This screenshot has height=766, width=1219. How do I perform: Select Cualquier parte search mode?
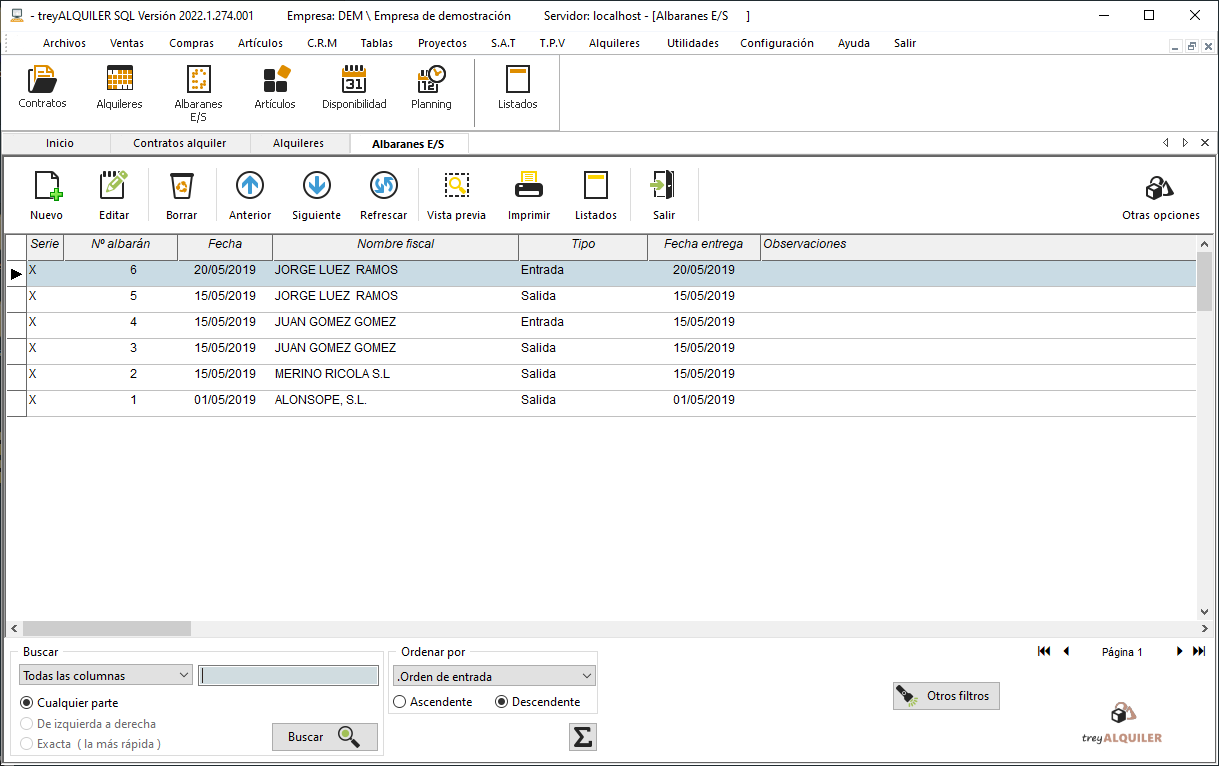pyautogui.click(x=69, y=703)
